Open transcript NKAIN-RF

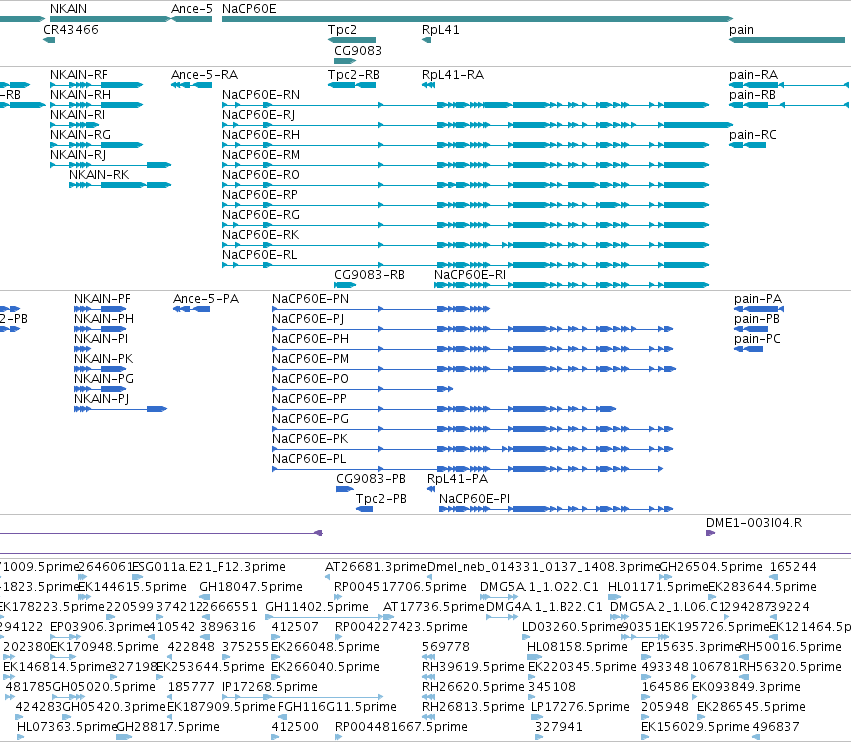tap(79, 74)
